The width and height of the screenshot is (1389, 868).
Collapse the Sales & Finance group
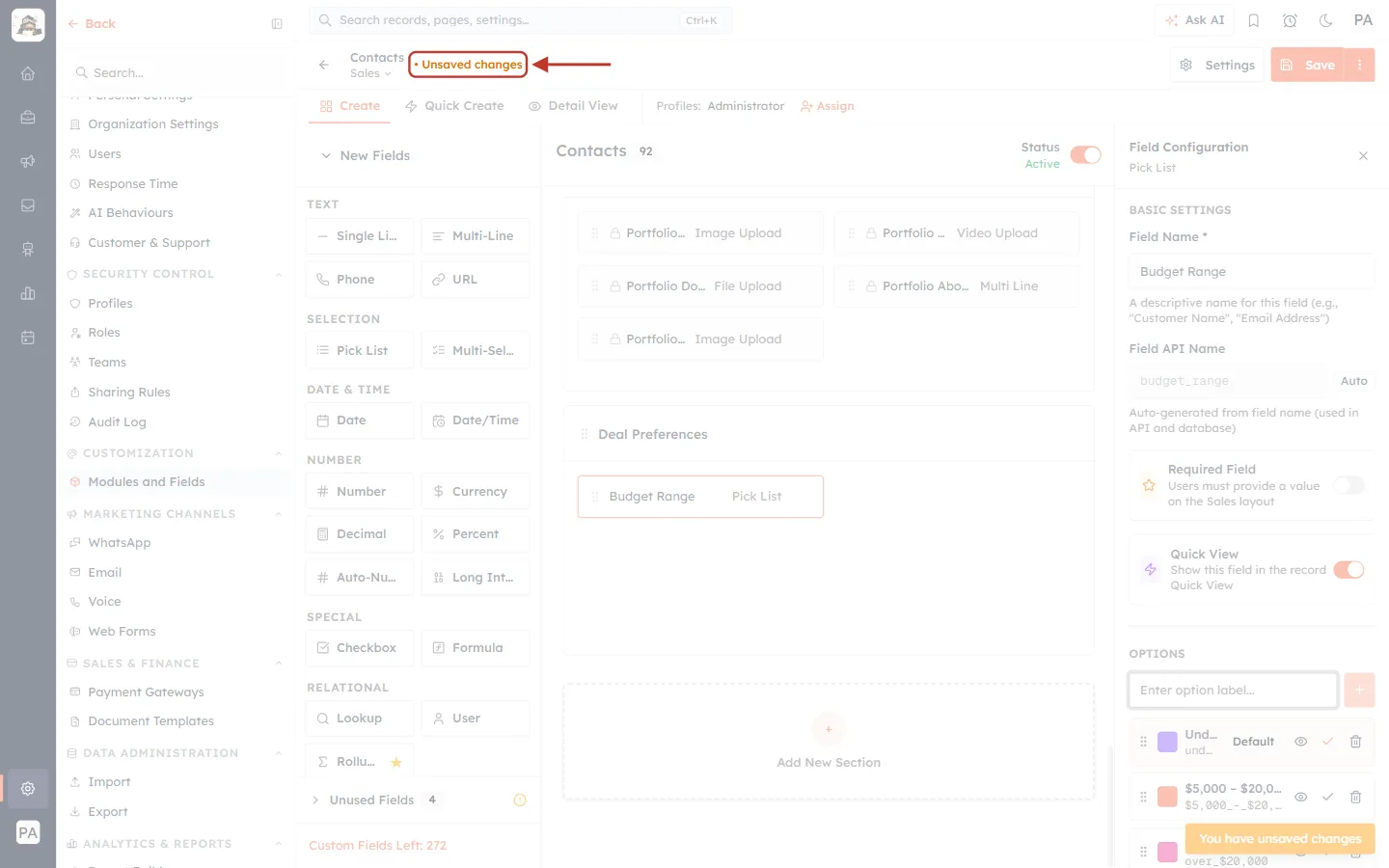point(279,664)
